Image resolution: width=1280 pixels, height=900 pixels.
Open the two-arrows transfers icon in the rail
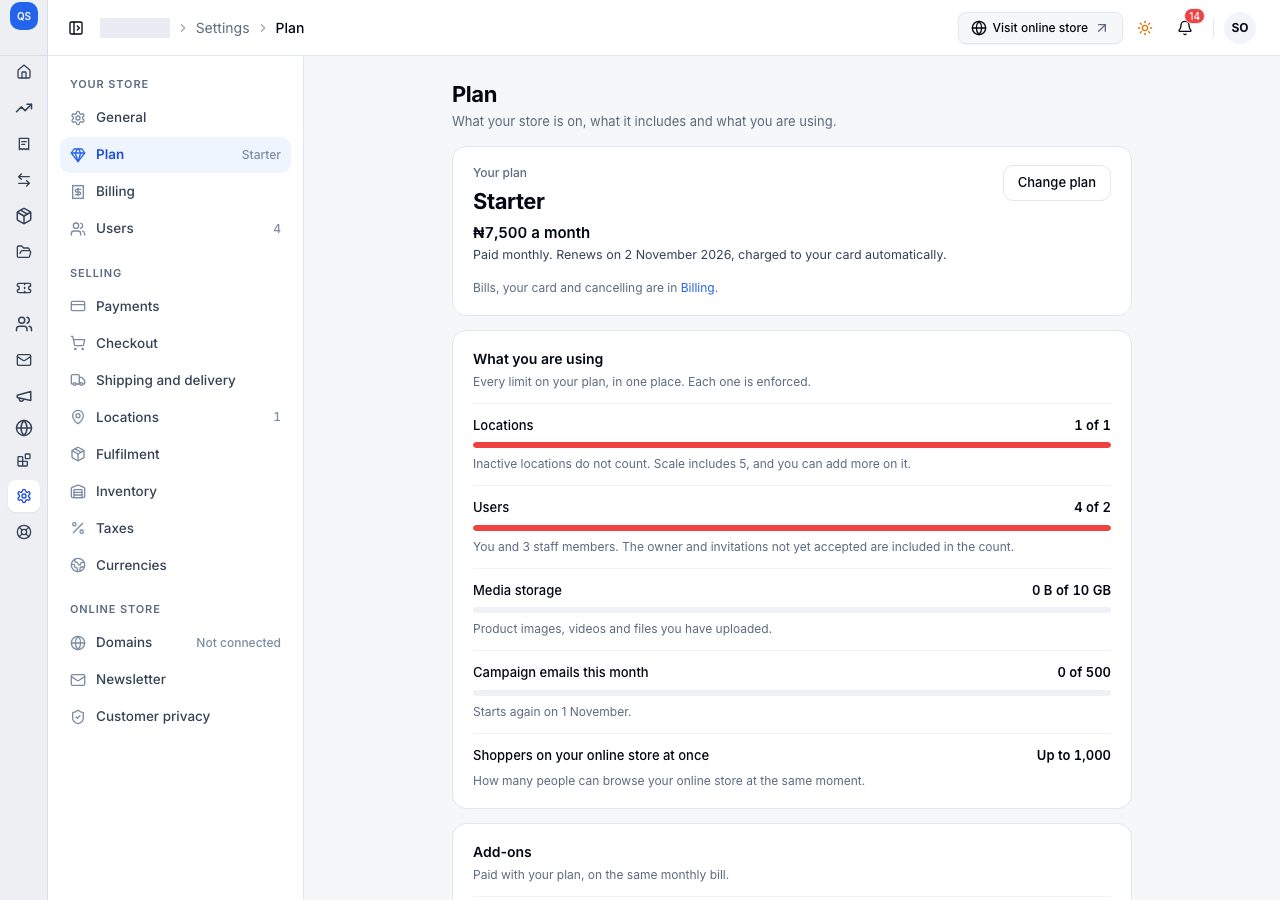click(x=24, y=180)
